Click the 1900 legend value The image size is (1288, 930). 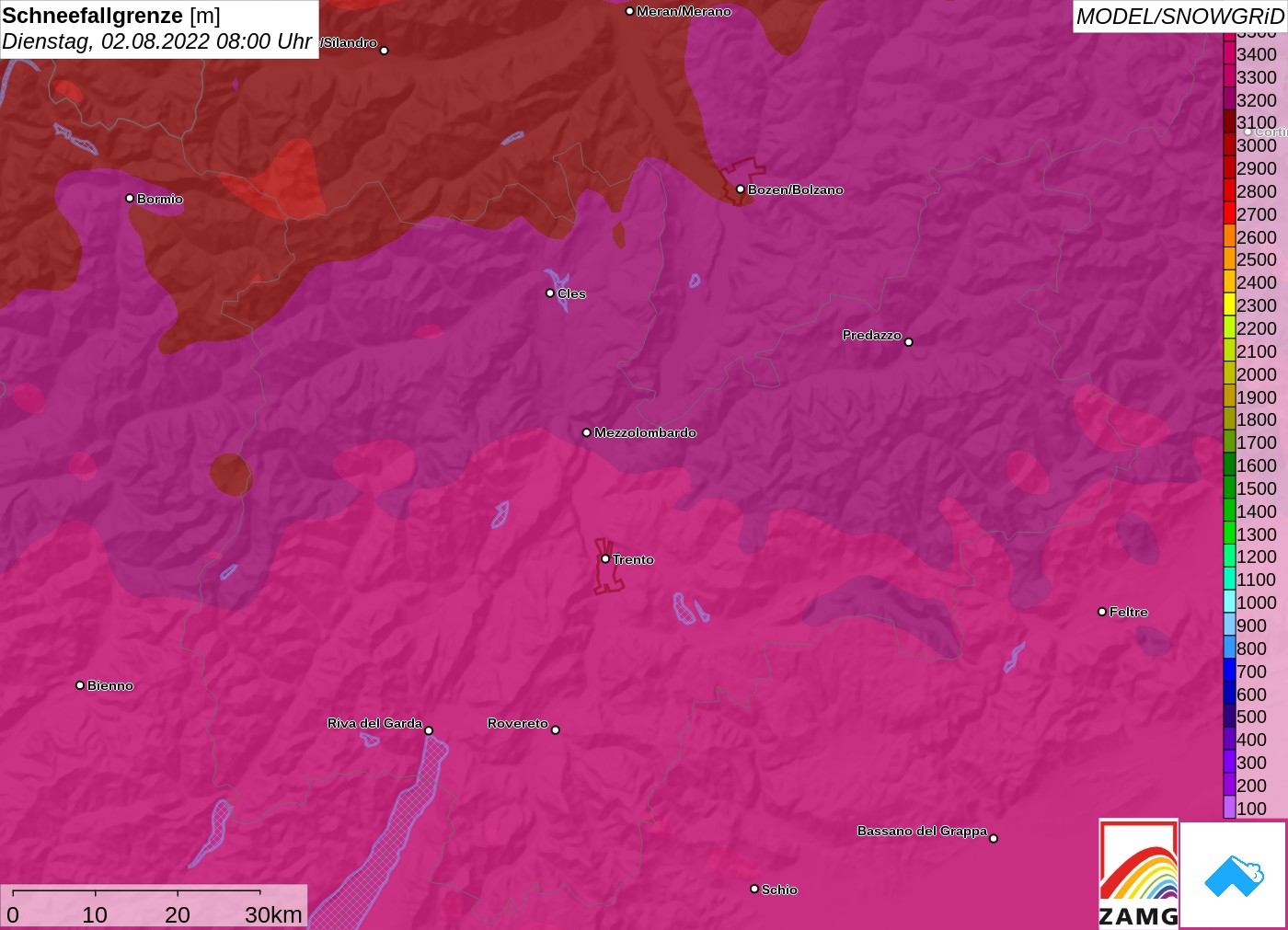(x=1257, y=396)
